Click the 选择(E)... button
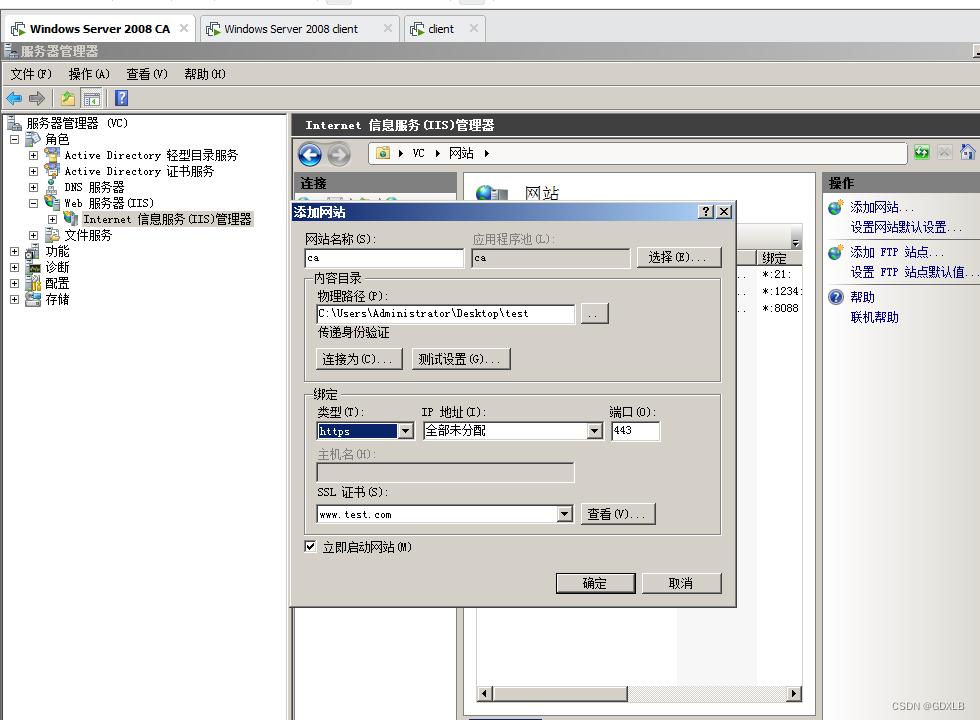 [679, 257]
